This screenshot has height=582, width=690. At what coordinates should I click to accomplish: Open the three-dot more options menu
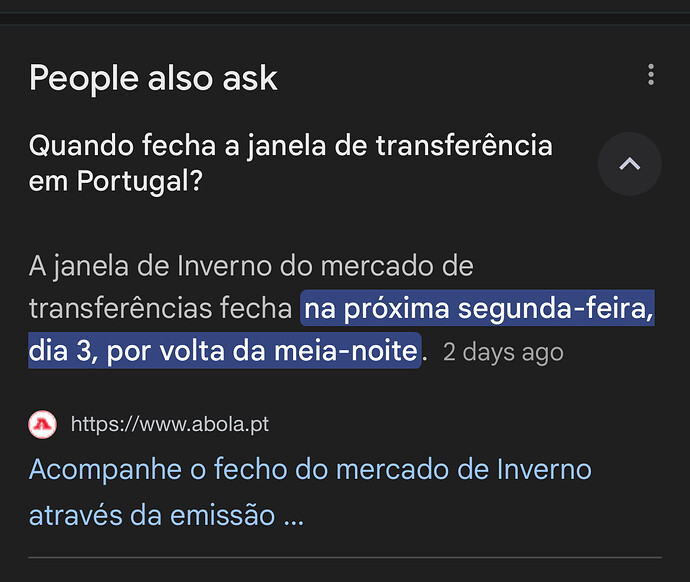651,75
